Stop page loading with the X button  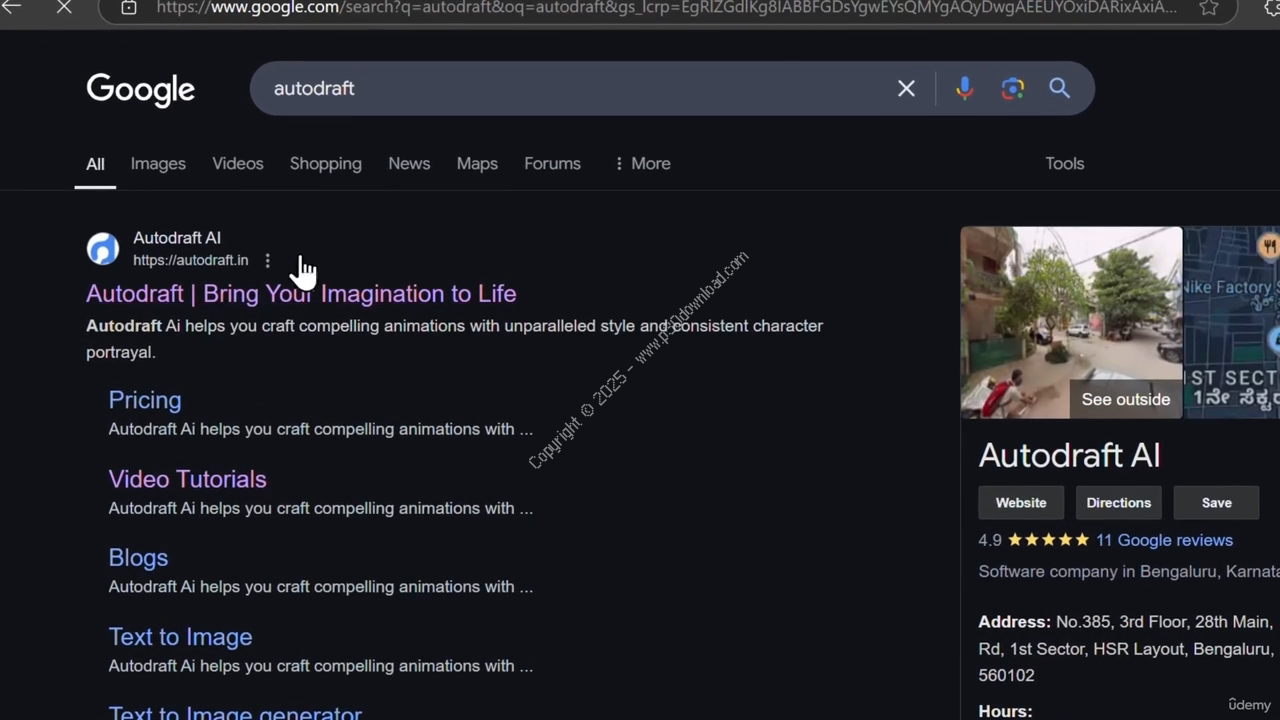(x=64, y=7)
